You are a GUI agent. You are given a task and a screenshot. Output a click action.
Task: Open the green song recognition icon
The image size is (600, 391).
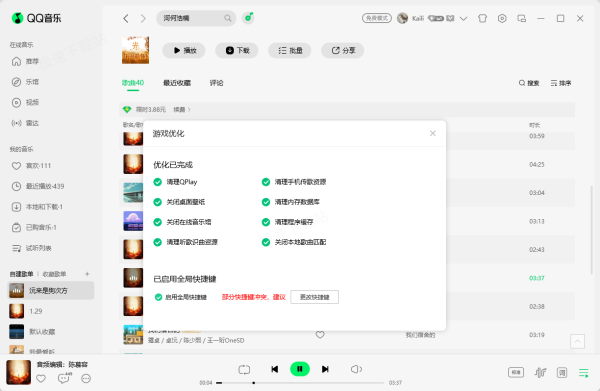[x=249, y=18]
